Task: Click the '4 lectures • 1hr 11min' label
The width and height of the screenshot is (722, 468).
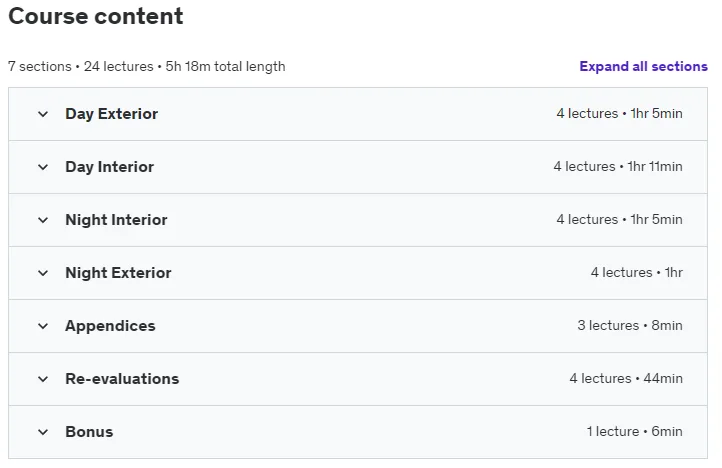Action: 618,166
